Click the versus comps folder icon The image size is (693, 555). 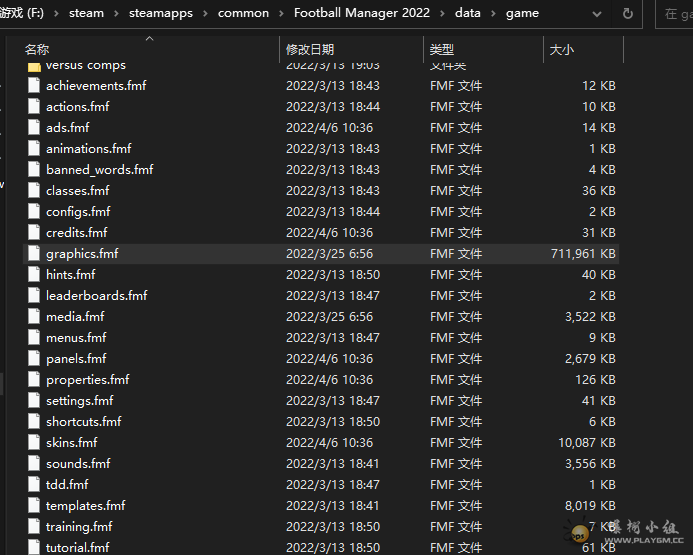click(34, 66)
